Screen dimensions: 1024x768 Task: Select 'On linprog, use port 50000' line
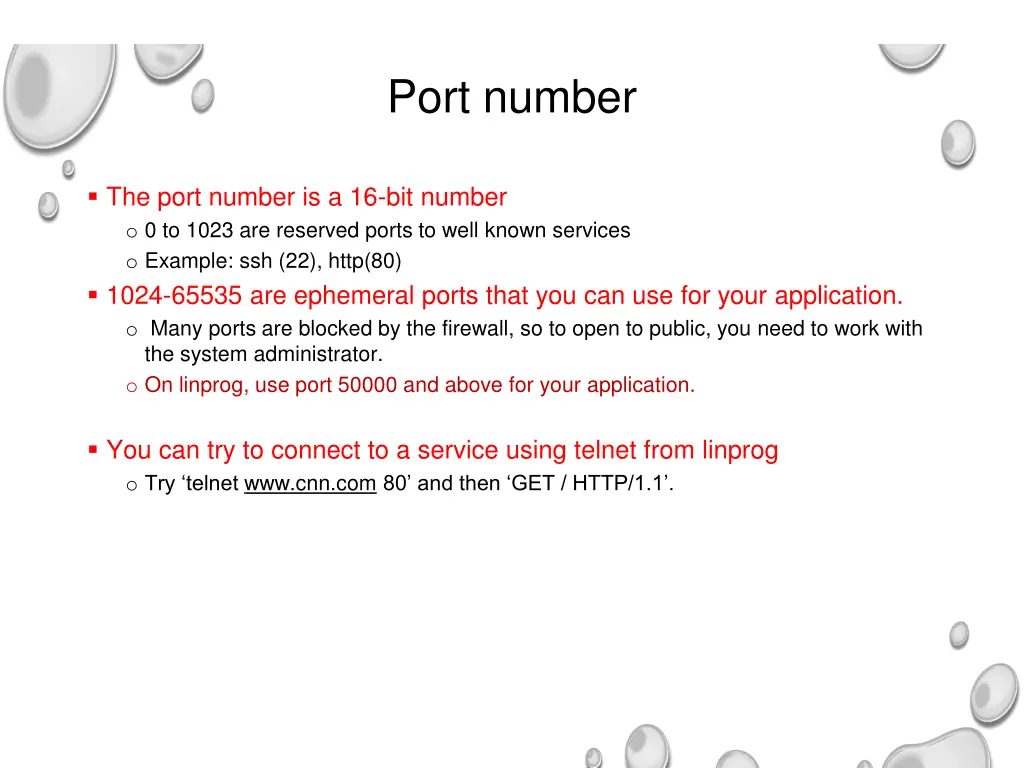[419, 385]
